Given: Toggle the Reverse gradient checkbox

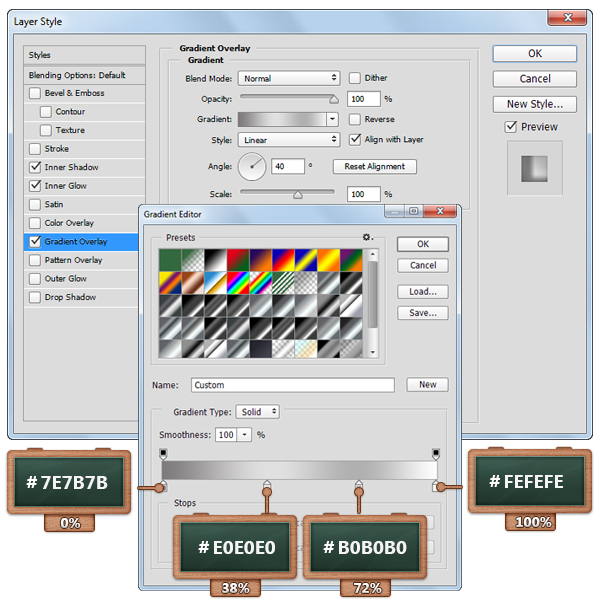Looking at the screenshot, I should pyautogui.click(x=355, y=119).
